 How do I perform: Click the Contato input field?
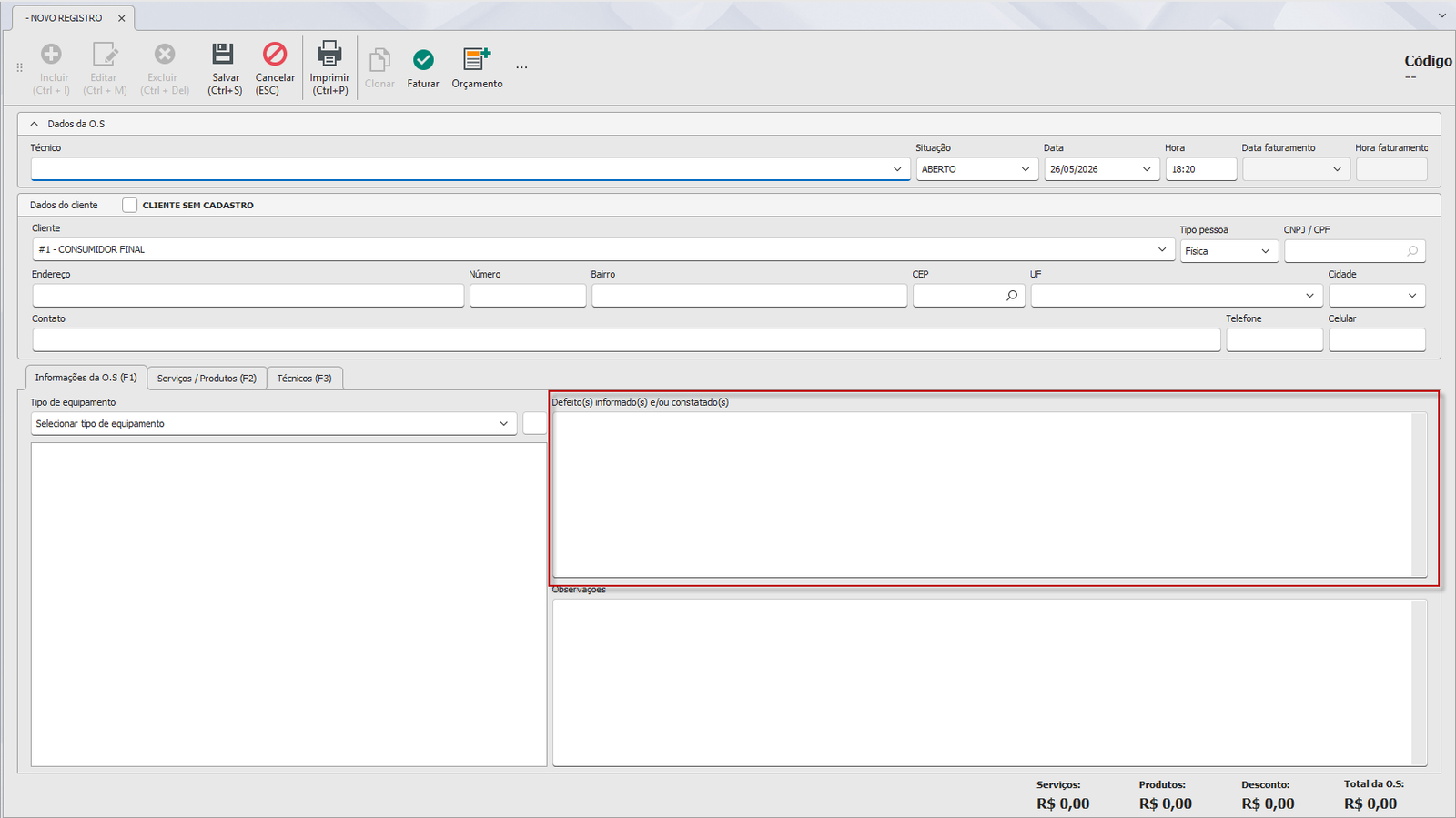(x=626, y=340)
